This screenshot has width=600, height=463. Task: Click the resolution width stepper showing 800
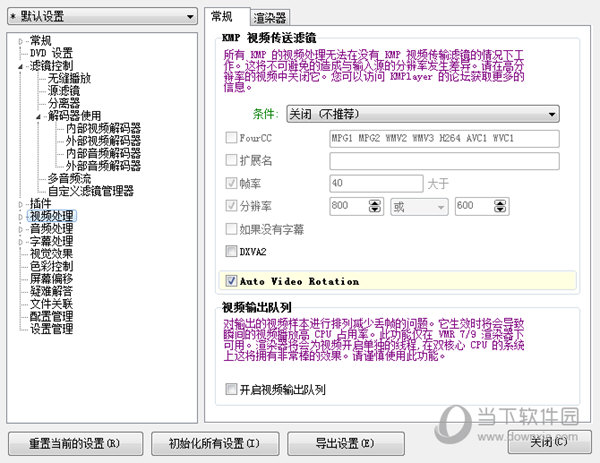[x=356, y=206]
